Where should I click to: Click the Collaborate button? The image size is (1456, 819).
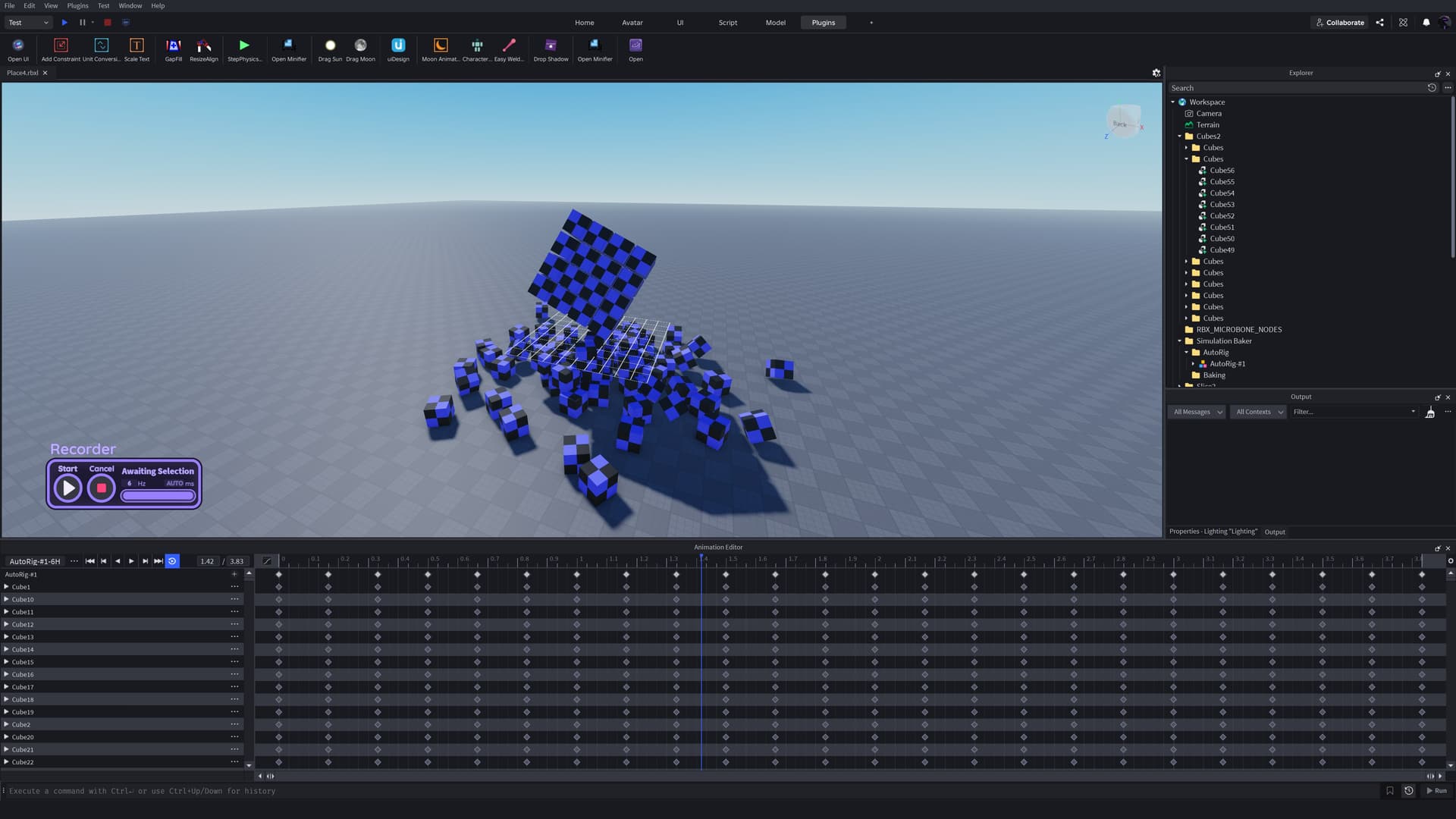pos(1340,23)
